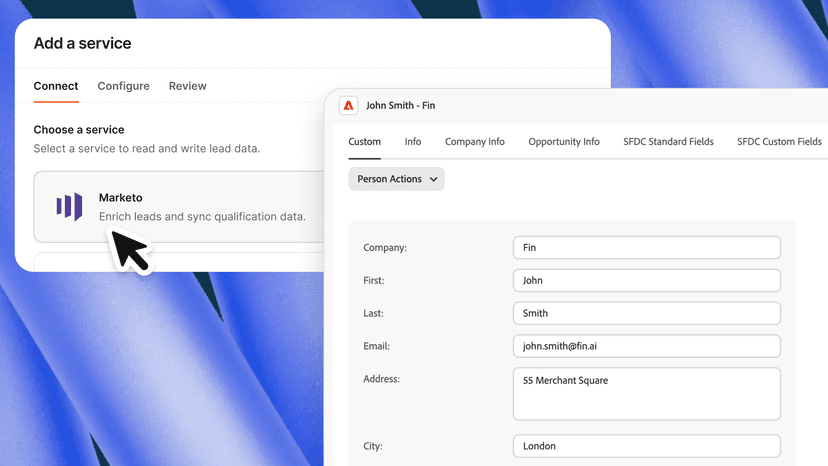828x466 pixels.
Task: Click the Address field with 55 Merchant Square
Action: click(647, 394)
